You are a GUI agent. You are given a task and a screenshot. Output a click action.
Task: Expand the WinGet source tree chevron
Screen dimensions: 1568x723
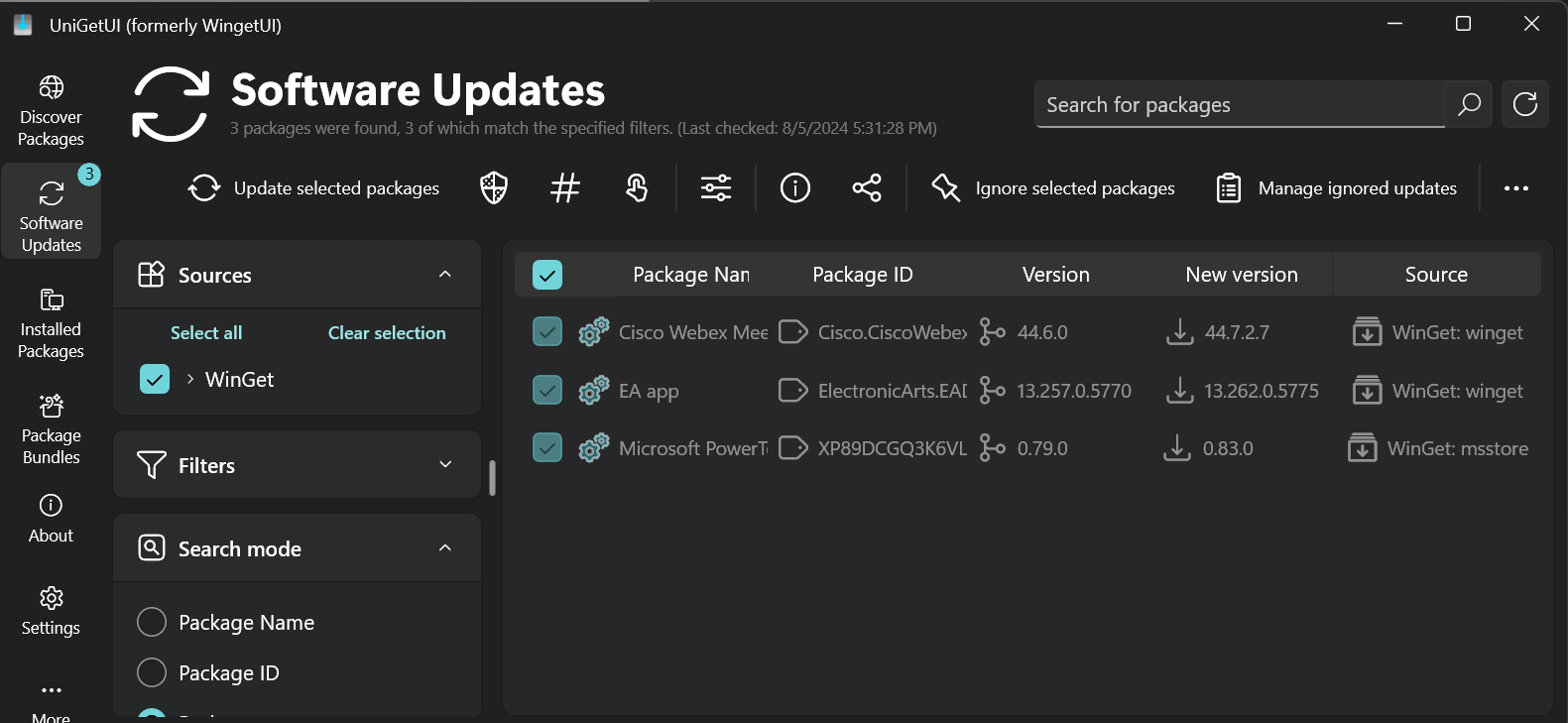[x=189, y=379]
